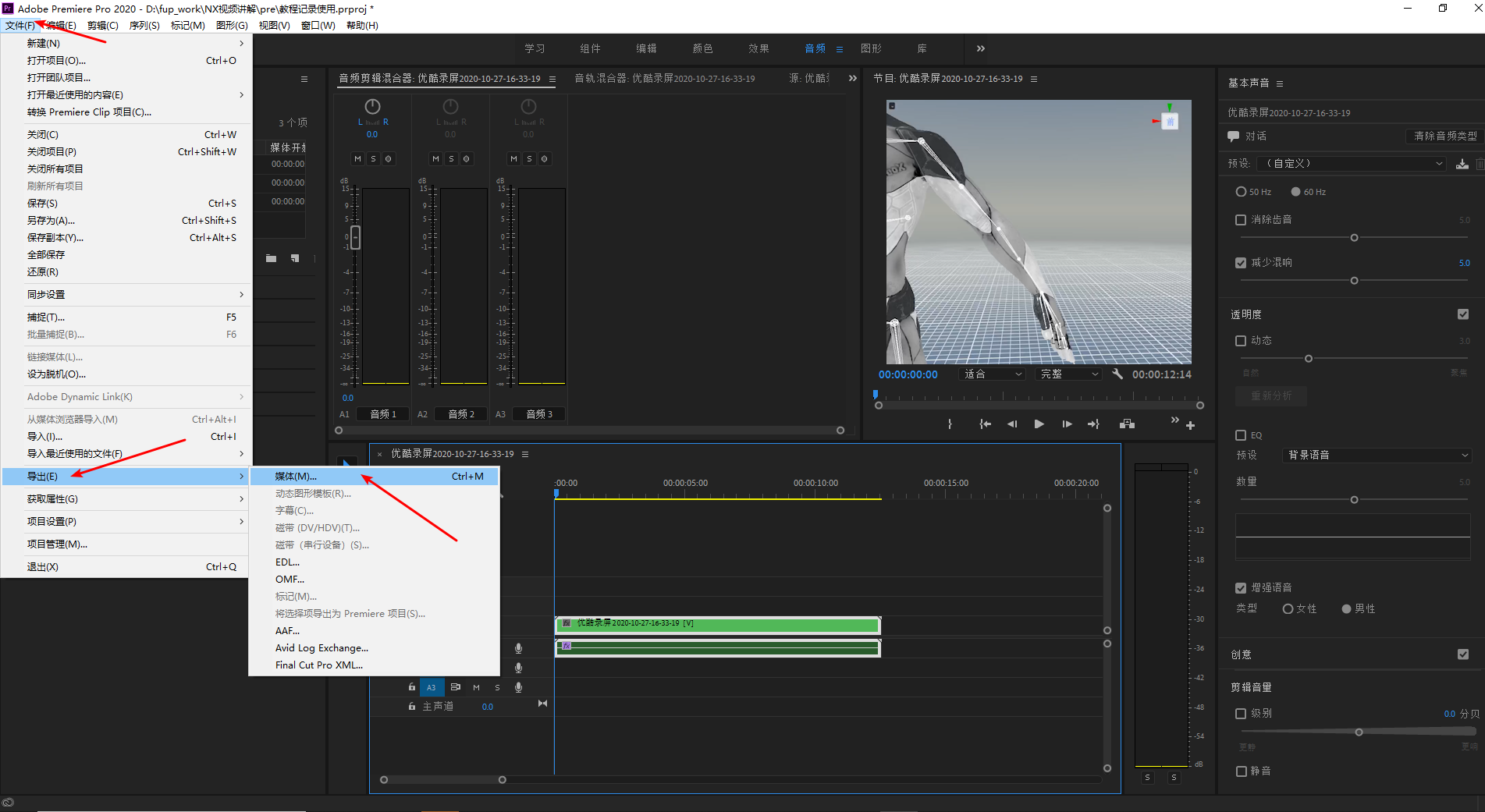Click the Play button in Program monitor
Image resolution: width=1485 pixels, height=812 pixels.
[x=1039, y=424]
